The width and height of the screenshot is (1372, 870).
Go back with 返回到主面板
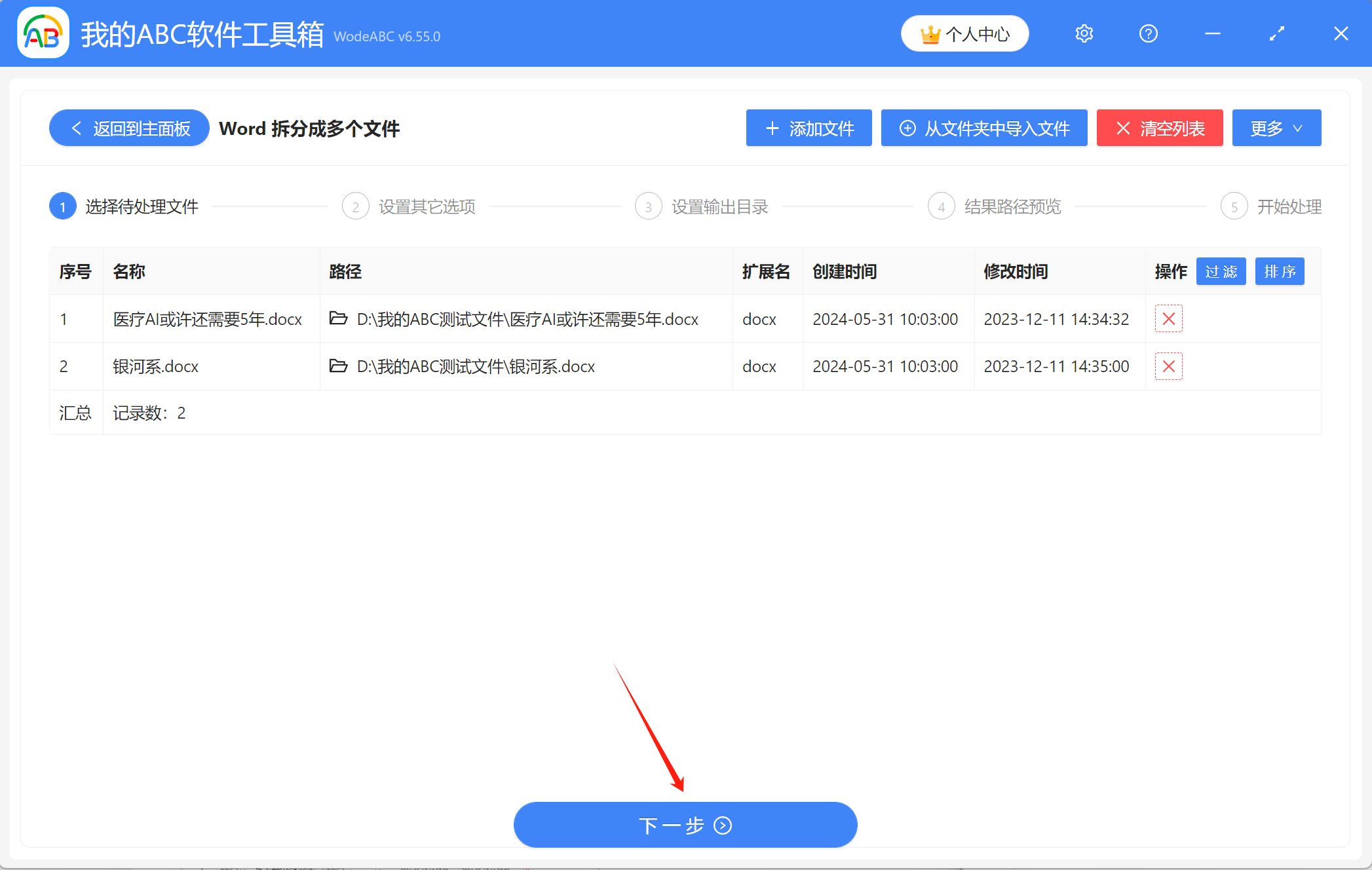pos(128,128)
